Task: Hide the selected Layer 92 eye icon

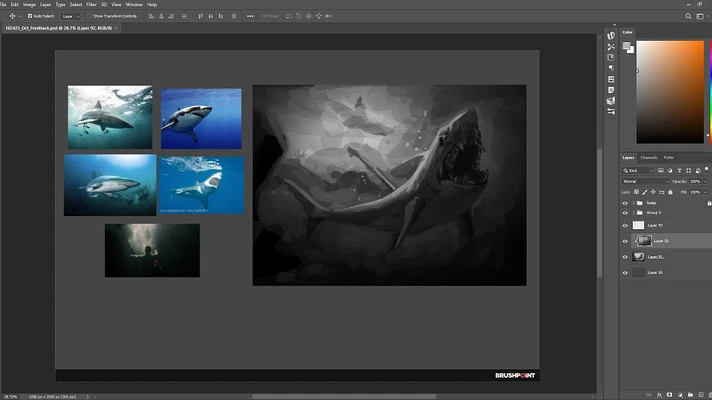Action: 625,241
